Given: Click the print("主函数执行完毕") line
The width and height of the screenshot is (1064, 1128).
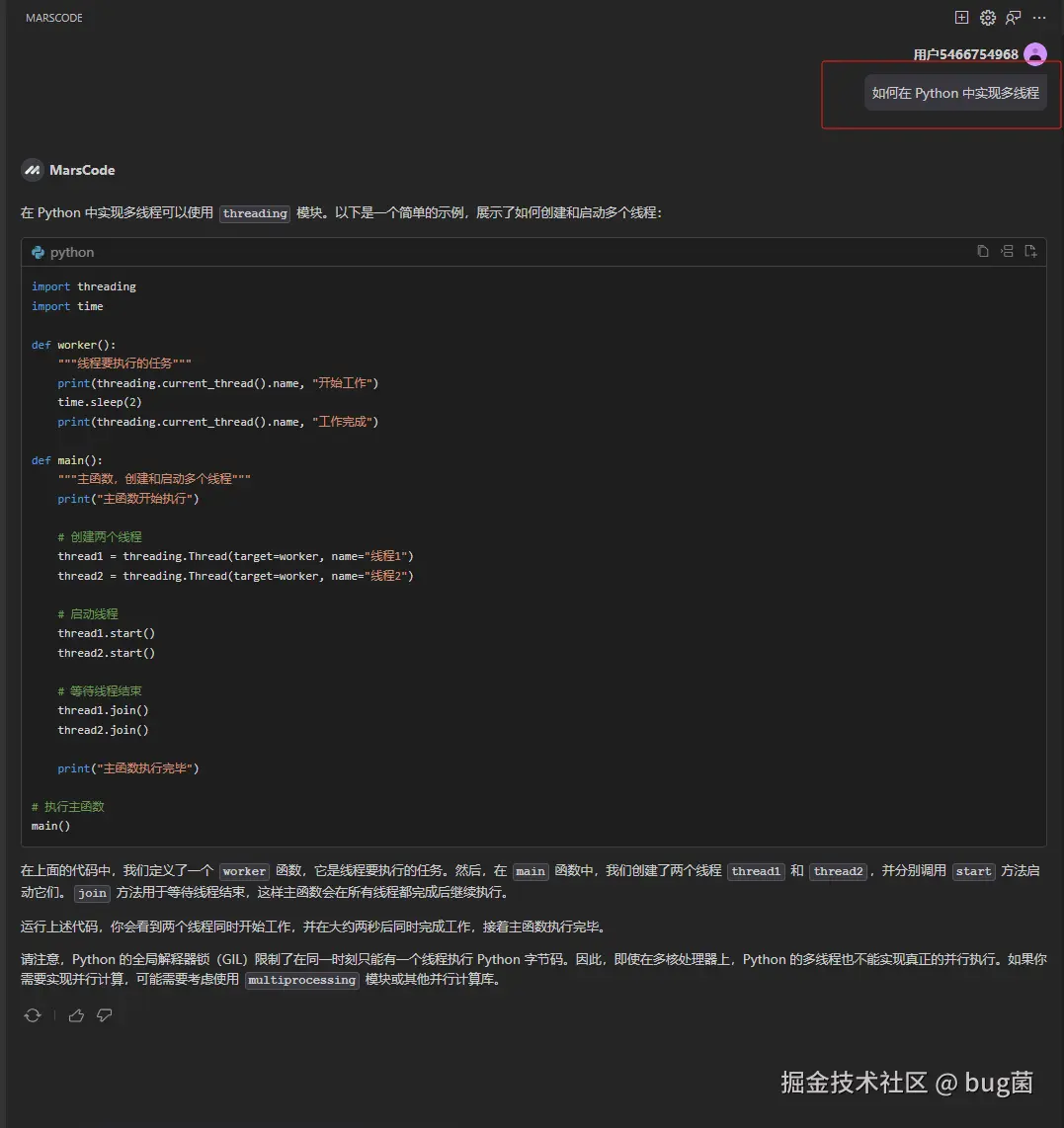Looking at the screenshot, I should click(x=128, y=768).
